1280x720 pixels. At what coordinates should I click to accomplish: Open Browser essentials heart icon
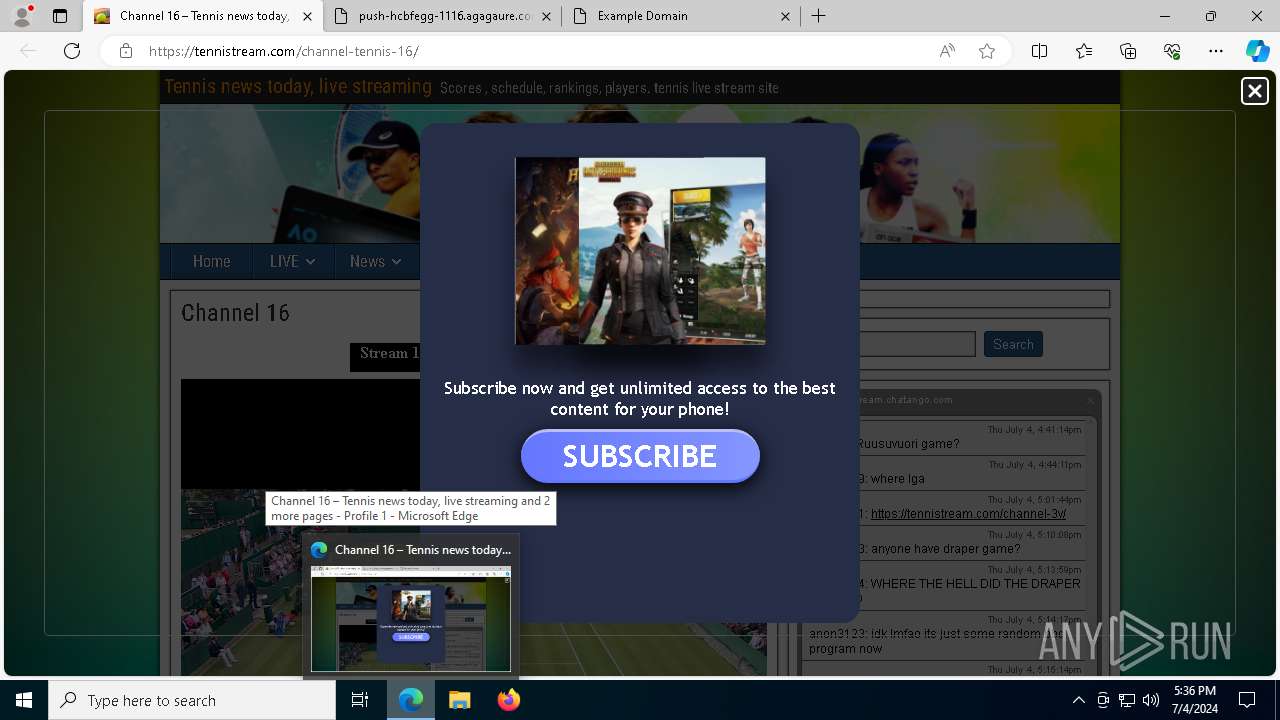pyautogui.click(x=1172, y=51)
